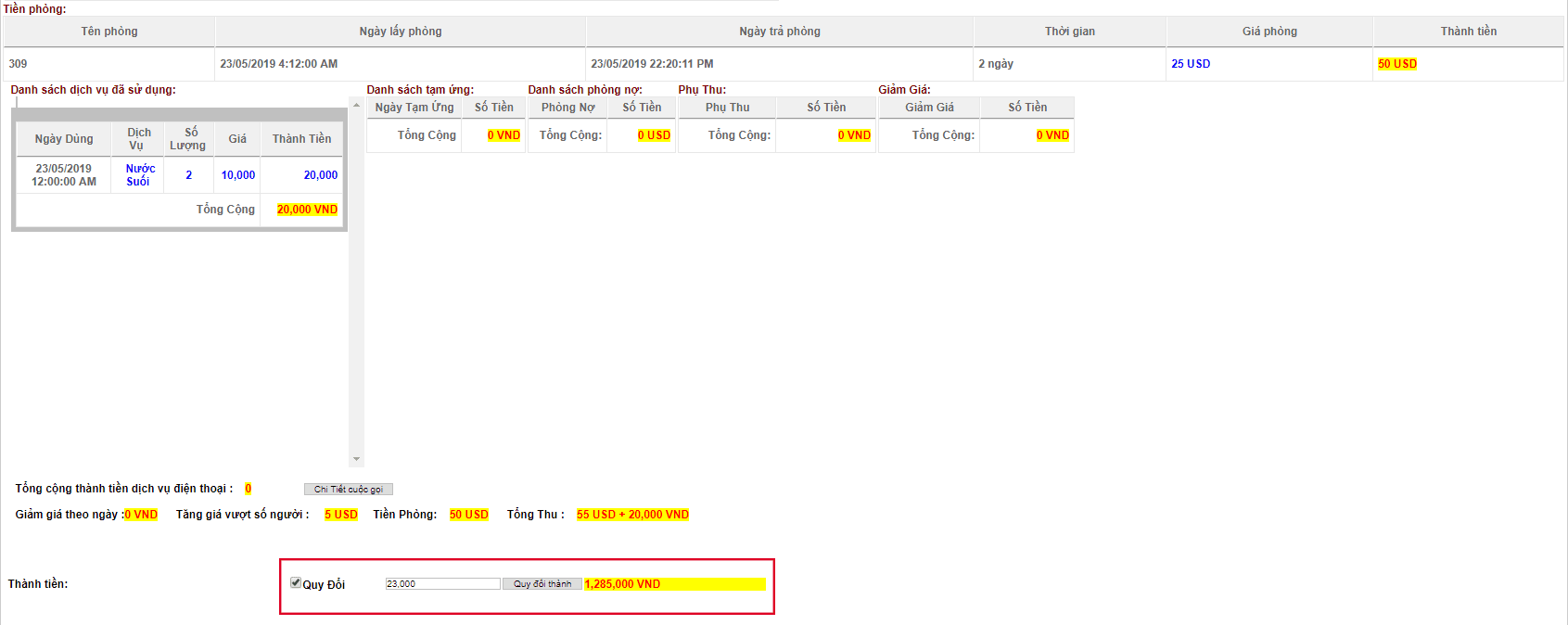The image size is (1568, 625).
Task: Open the Nước Suối service link
Action: (140, 175)
